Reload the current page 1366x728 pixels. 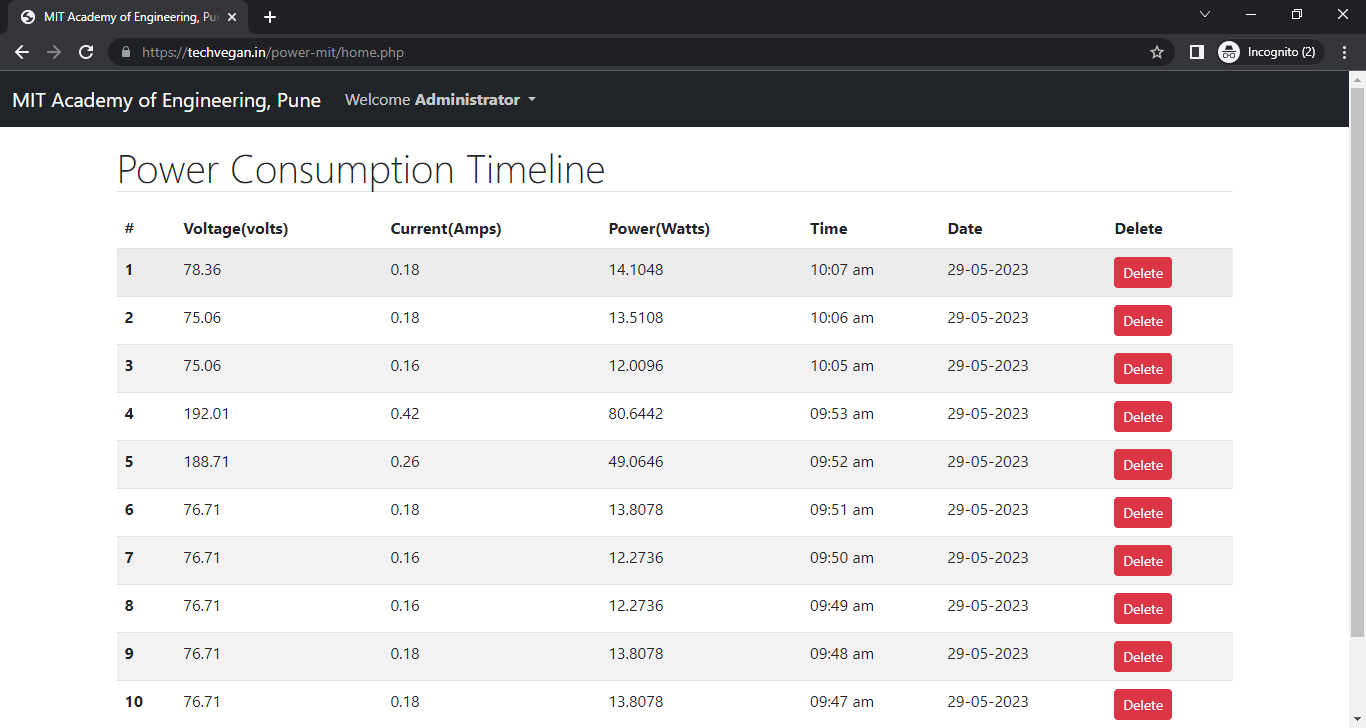click(86, 52)
